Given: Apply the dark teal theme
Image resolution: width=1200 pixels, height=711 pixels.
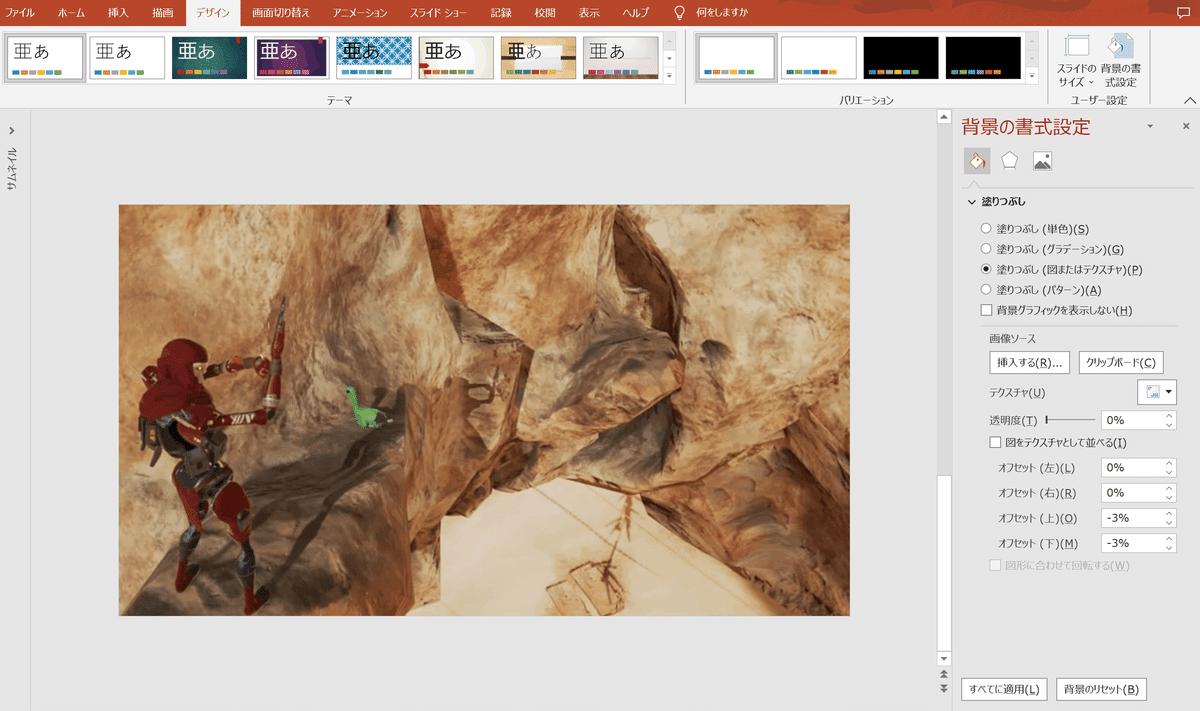Looking at the screenshot, I should pos(209,58).
